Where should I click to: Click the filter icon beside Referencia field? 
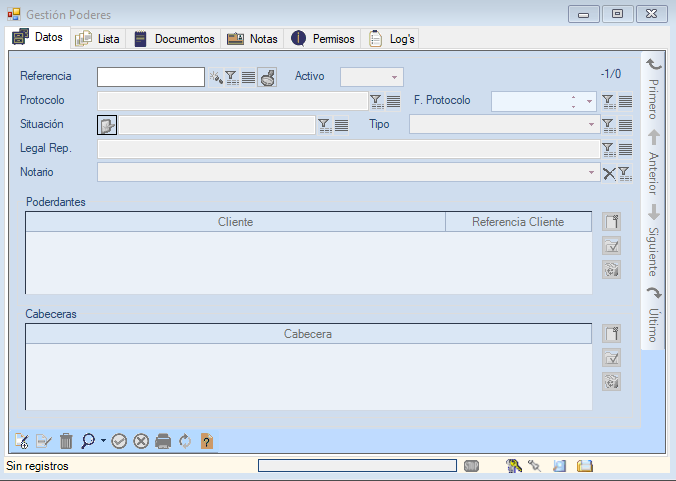click(231, 77)
